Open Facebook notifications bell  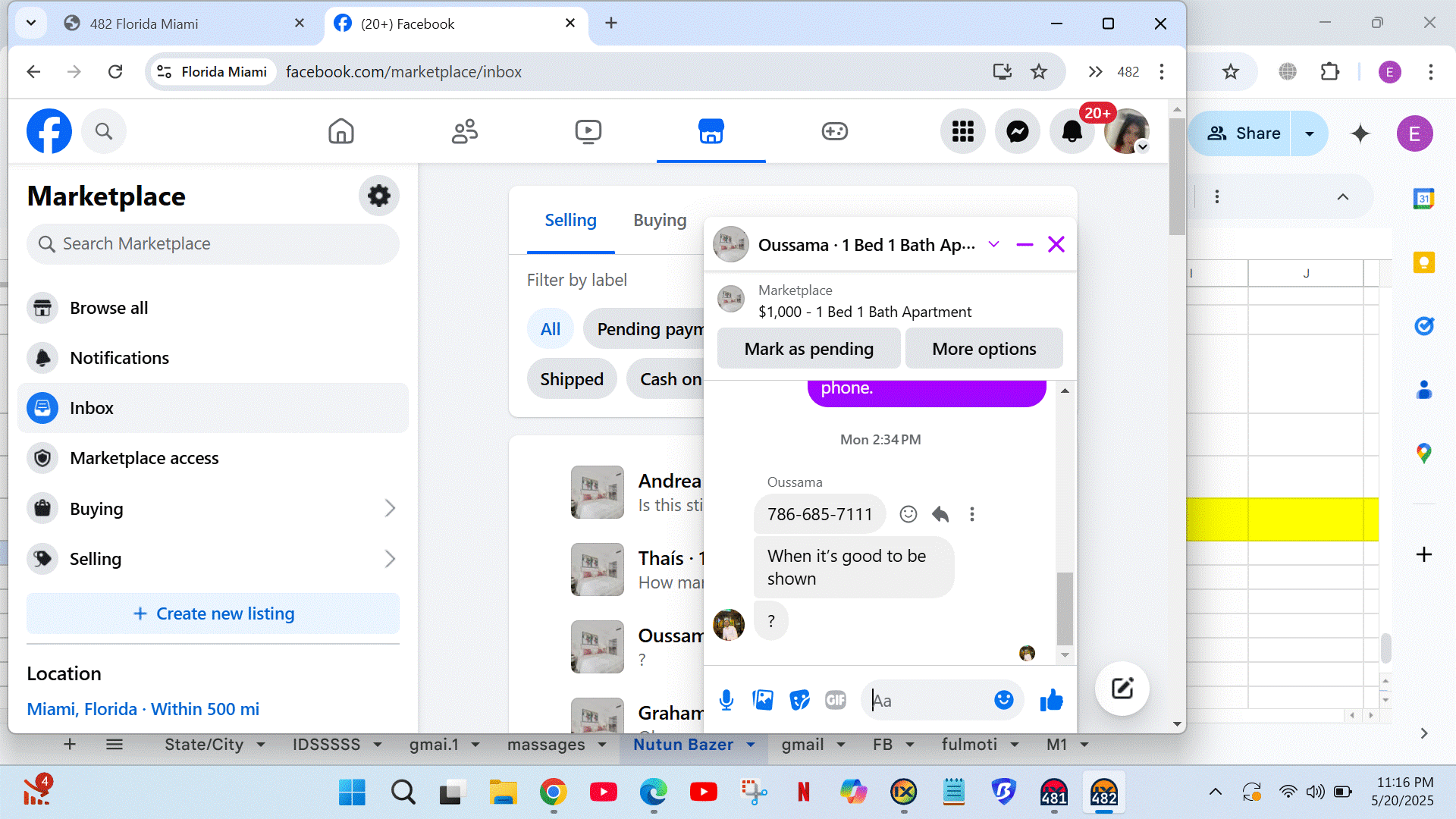[1072, 132]
